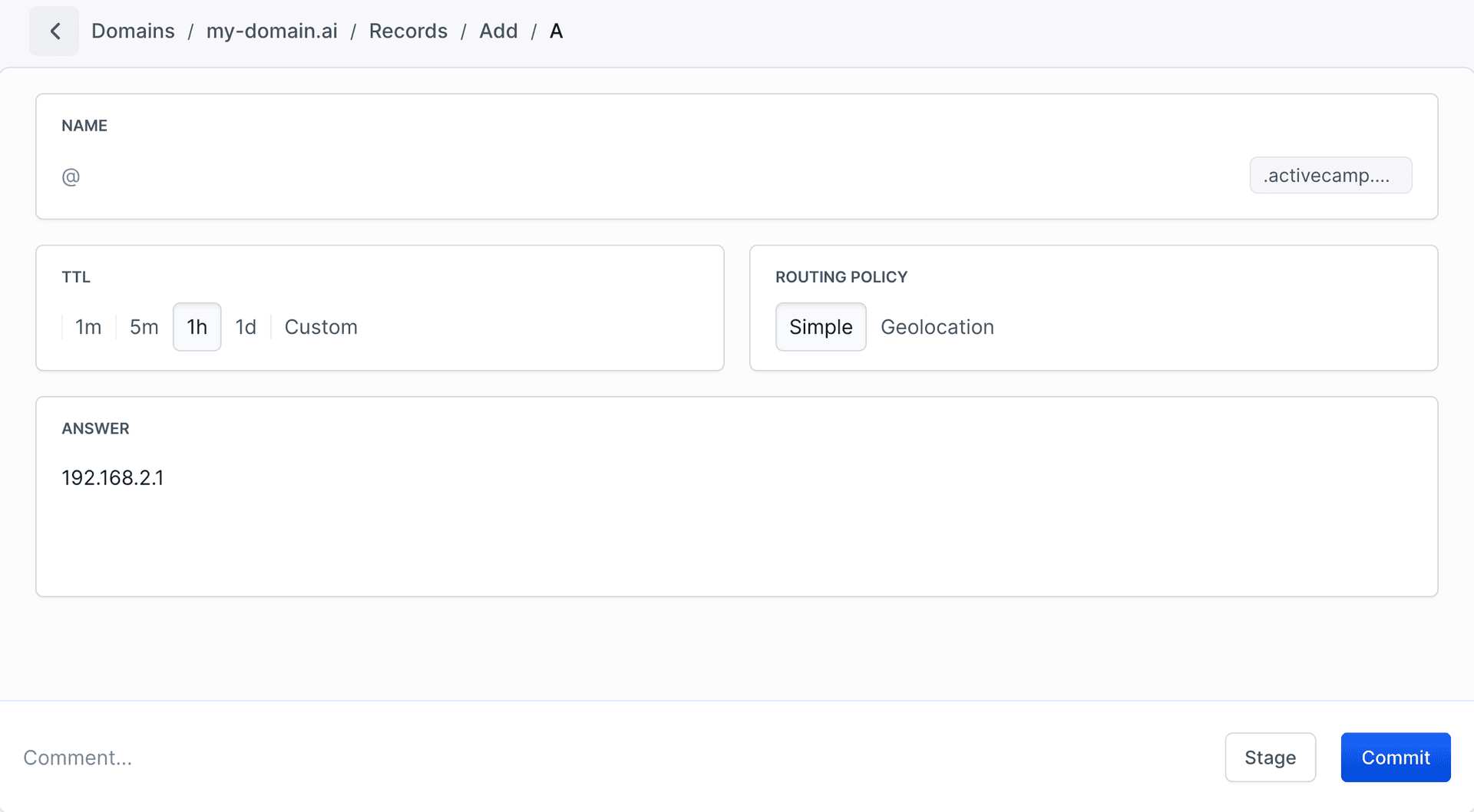Choose Simple routing policy
The width and height of the screenshot is (1474, 812).
[821, 327]
